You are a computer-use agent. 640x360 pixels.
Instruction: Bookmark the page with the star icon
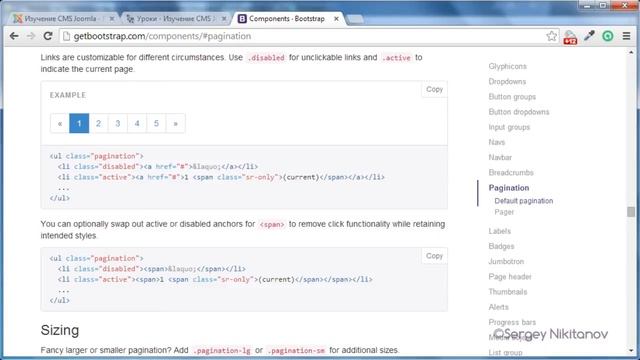(x=551, y=36)
